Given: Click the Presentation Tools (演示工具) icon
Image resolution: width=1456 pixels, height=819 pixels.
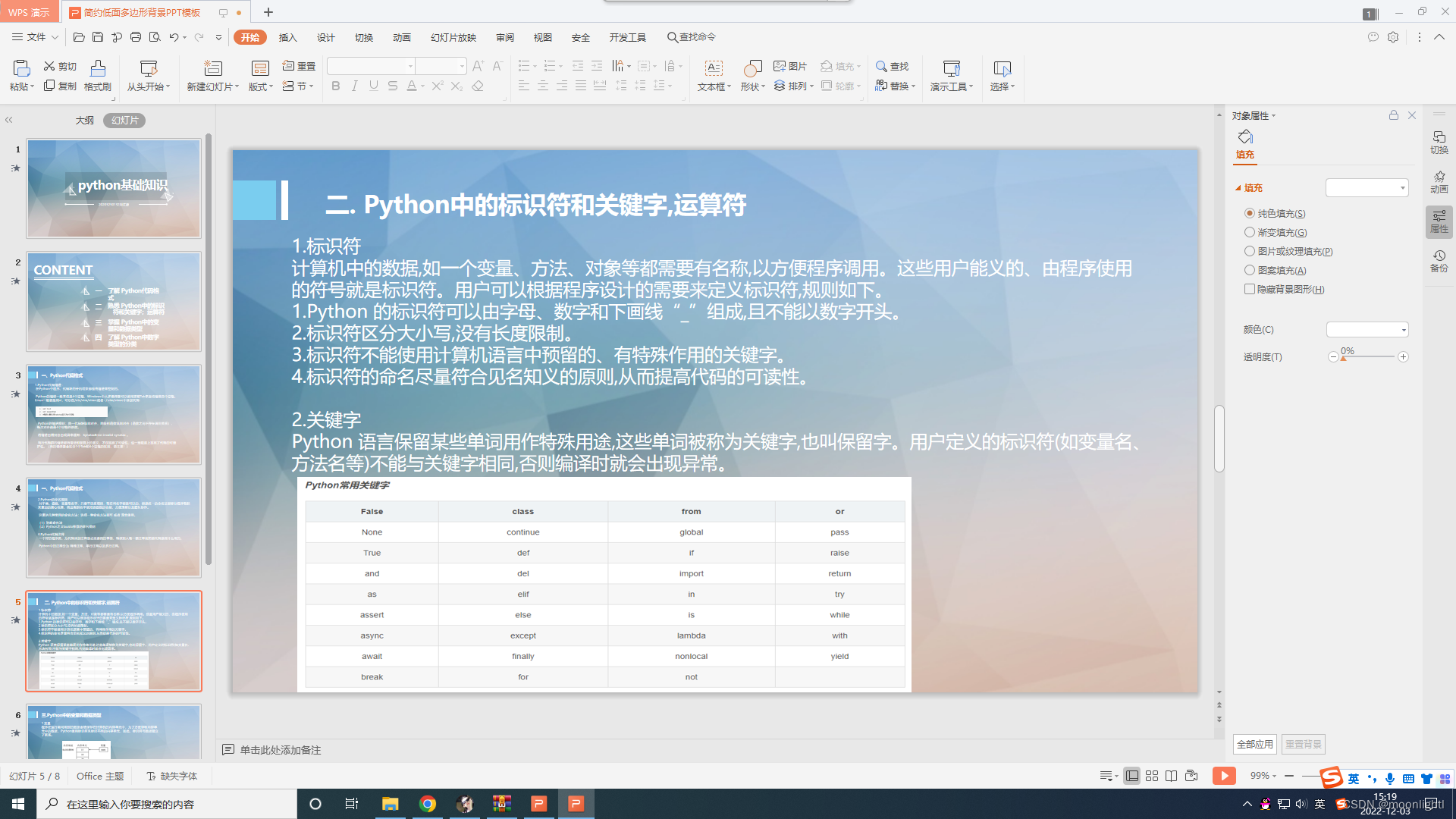Looking at the screenshot, I should click(x=951, y=69).
